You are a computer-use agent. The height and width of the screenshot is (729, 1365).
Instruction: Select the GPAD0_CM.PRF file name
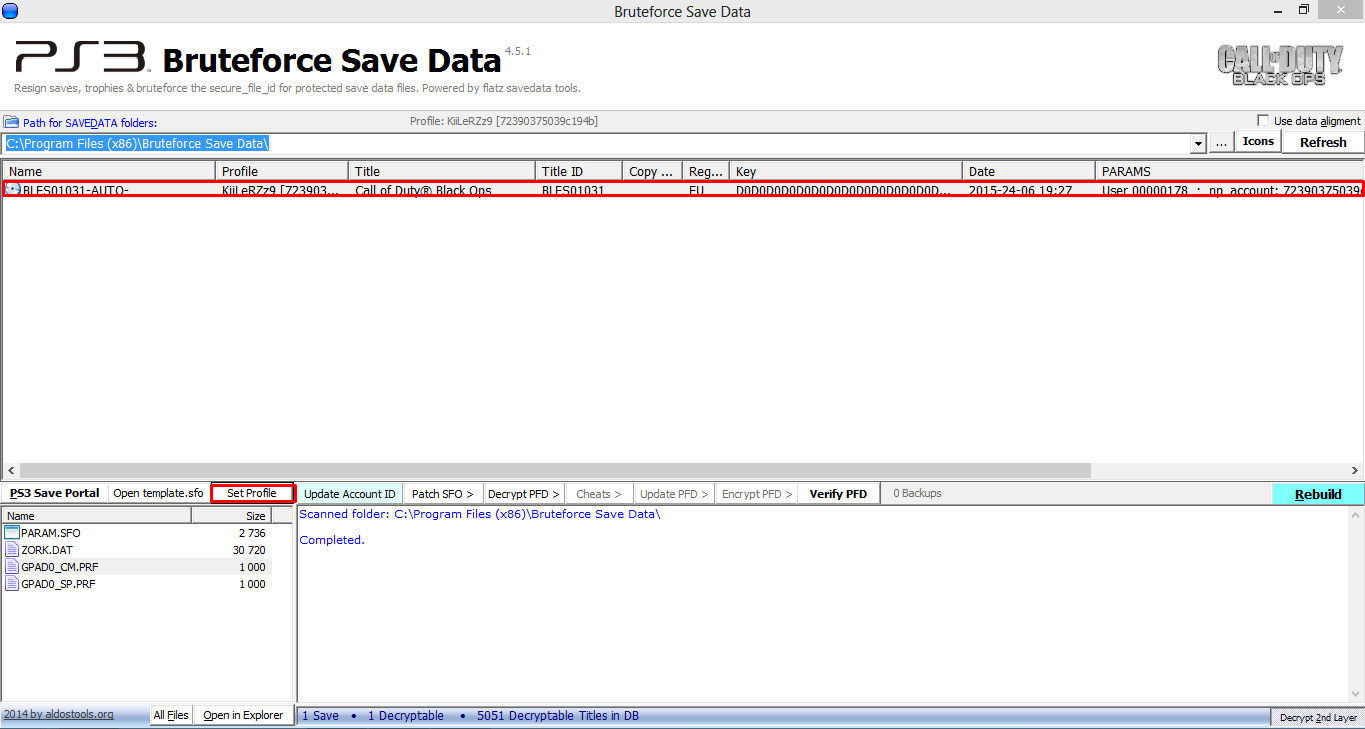(60, 567)
